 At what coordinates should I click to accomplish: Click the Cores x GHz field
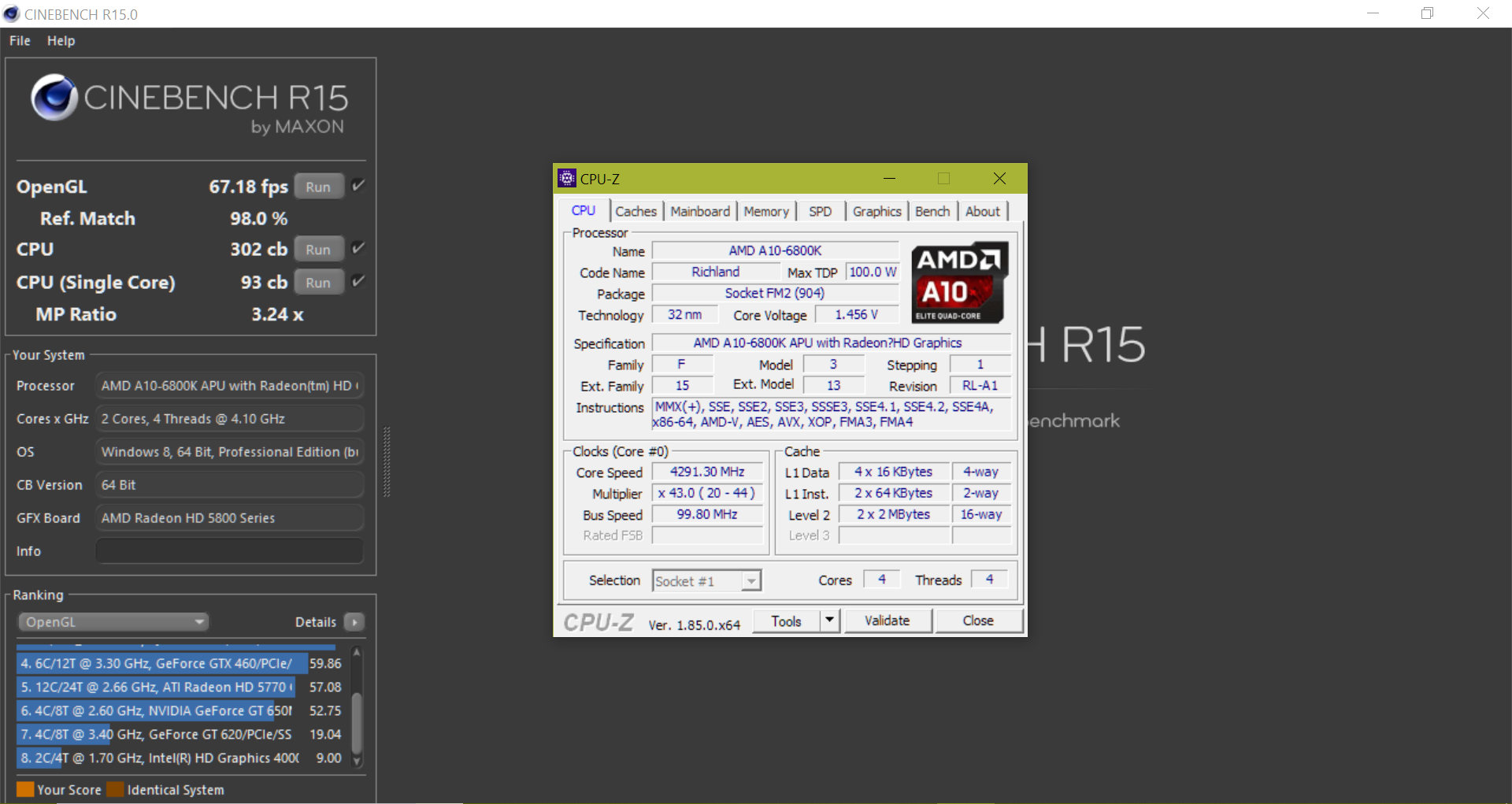pyautogui.click(x=229, y=419)
